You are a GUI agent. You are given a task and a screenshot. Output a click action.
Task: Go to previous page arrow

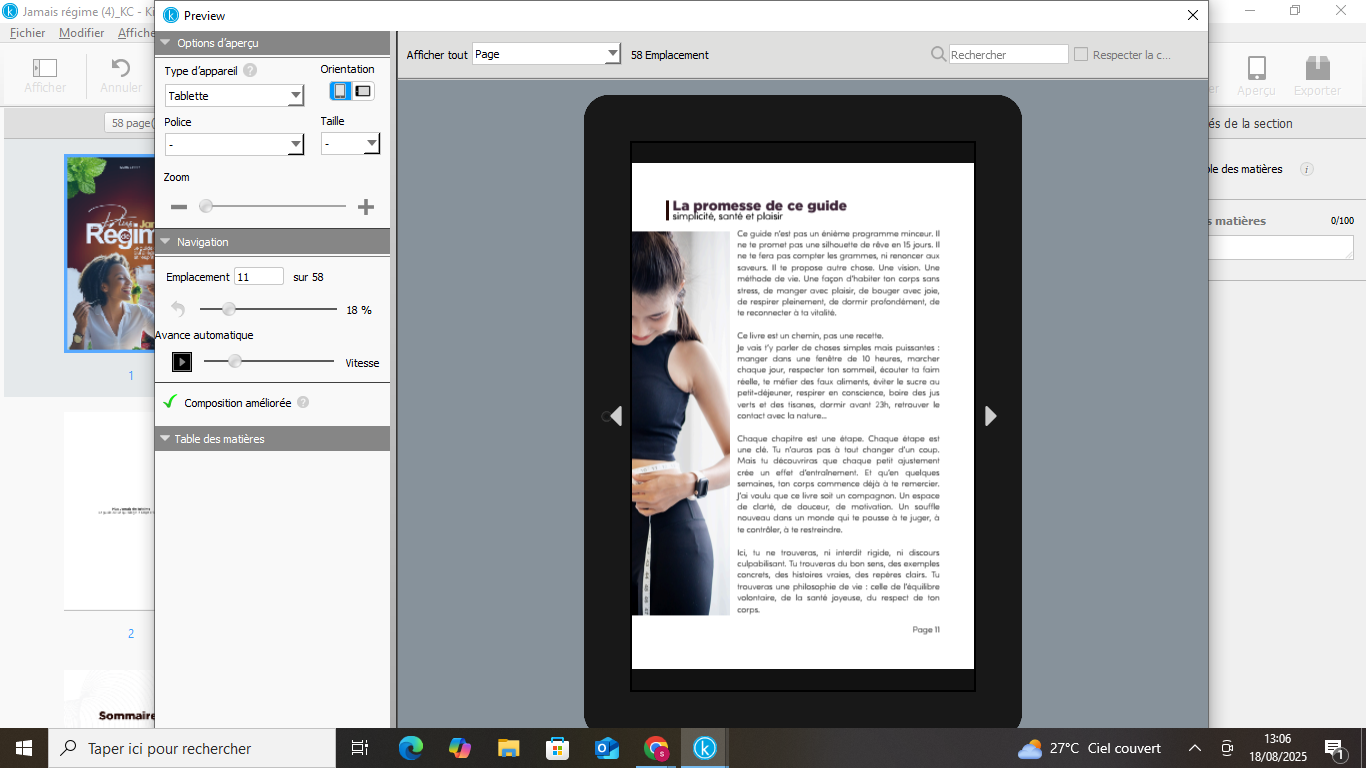[x=615, y=416]
